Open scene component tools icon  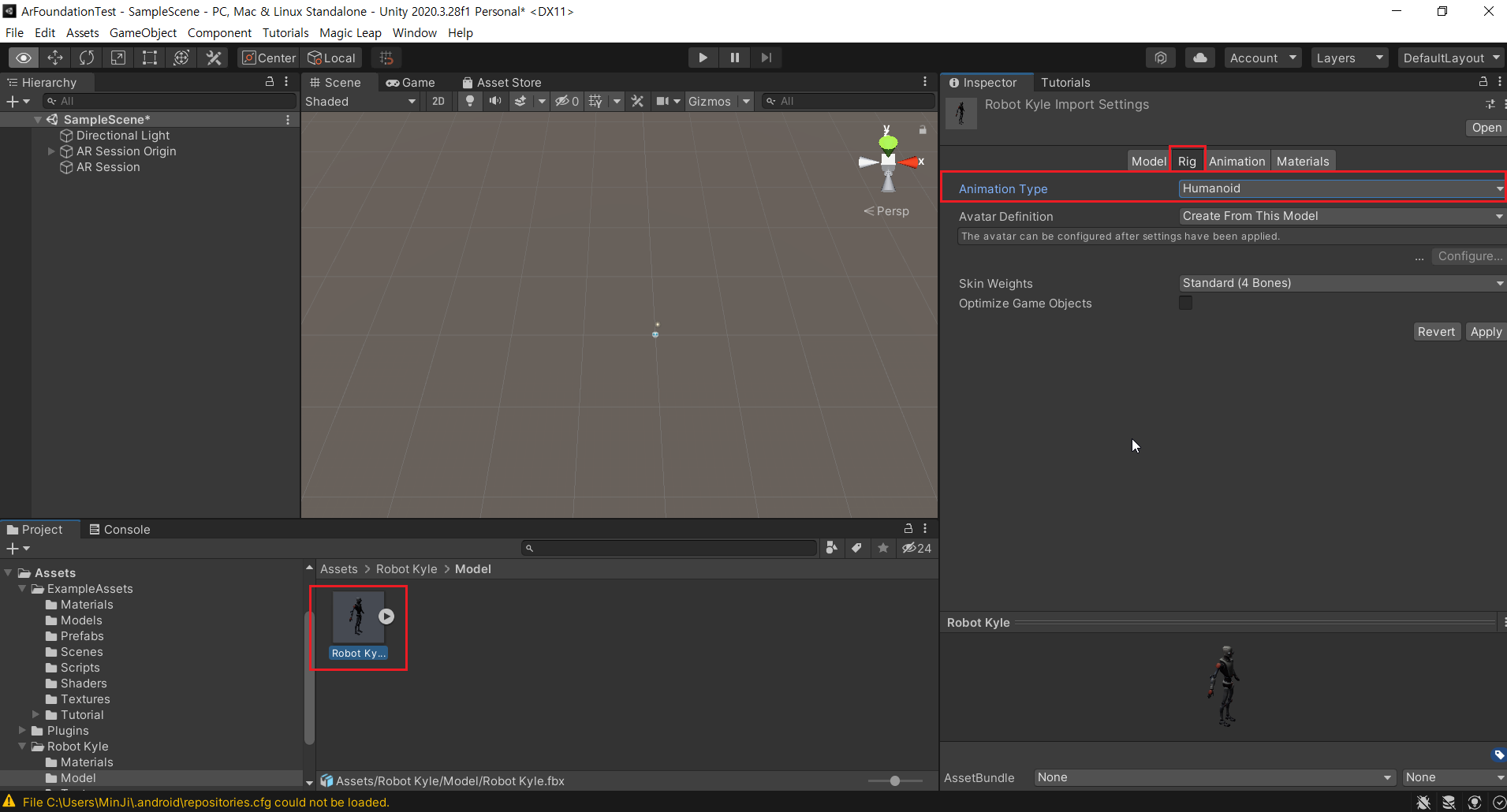click(637, 101)
